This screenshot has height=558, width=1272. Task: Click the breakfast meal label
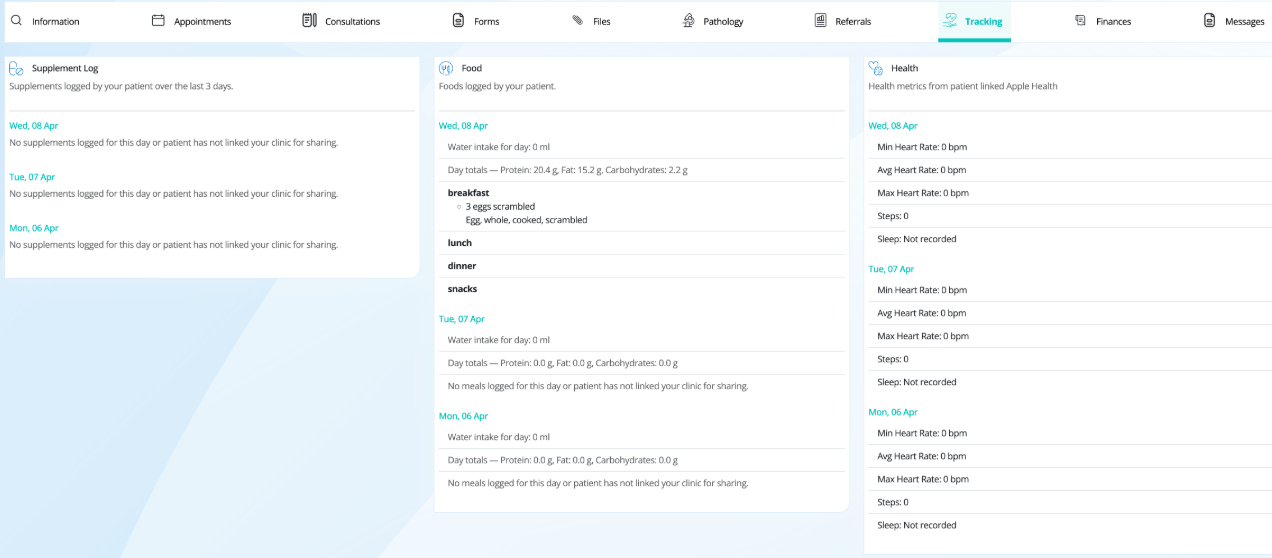[468, 193]
